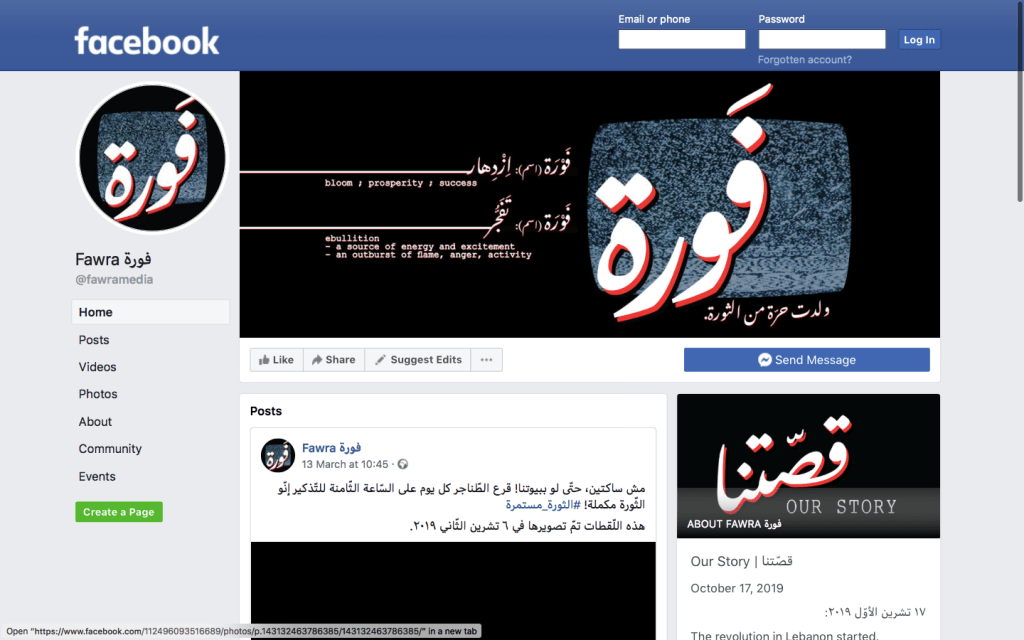Focus the Password field
This screenshot has height=640, width=1024.
[x=822, y=39]
